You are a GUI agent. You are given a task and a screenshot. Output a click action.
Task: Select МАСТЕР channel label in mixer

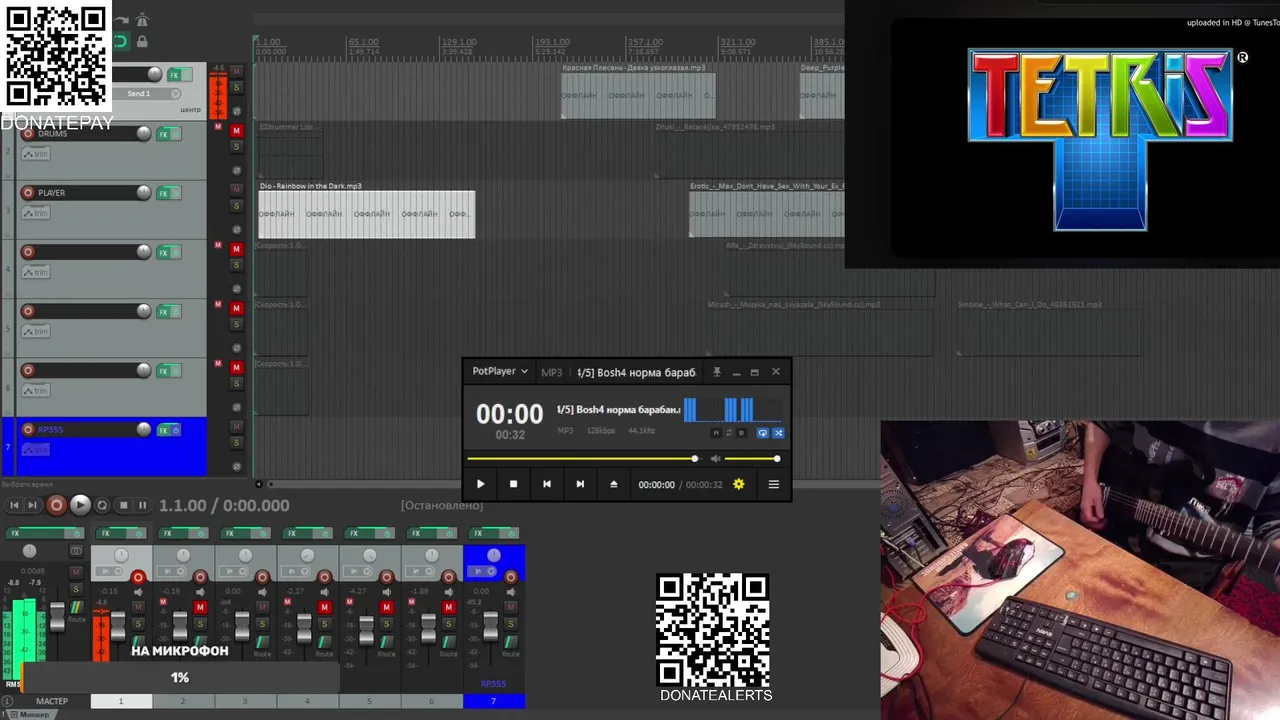coord(52,701)
